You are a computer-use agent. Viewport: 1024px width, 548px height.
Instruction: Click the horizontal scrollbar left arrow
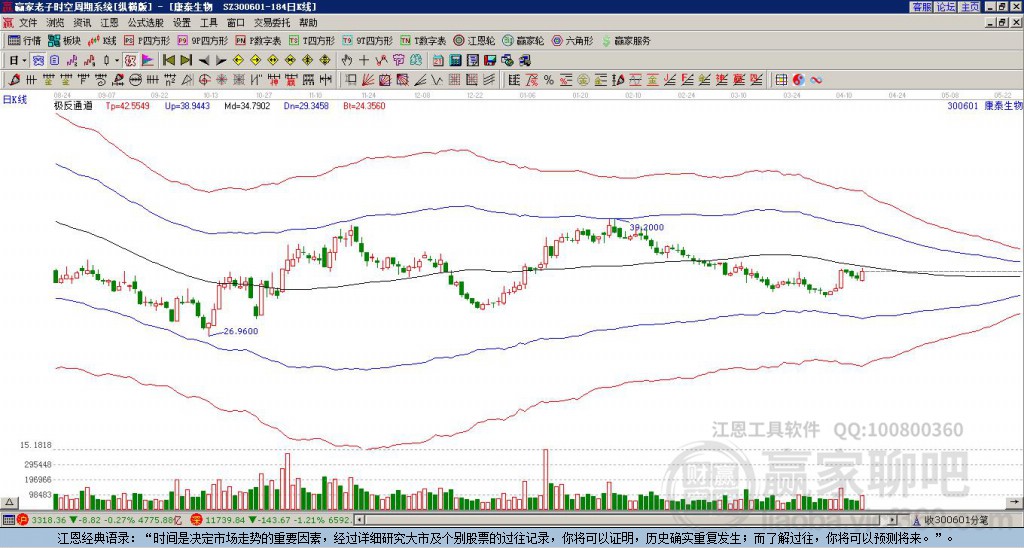[x=359, y=520]
